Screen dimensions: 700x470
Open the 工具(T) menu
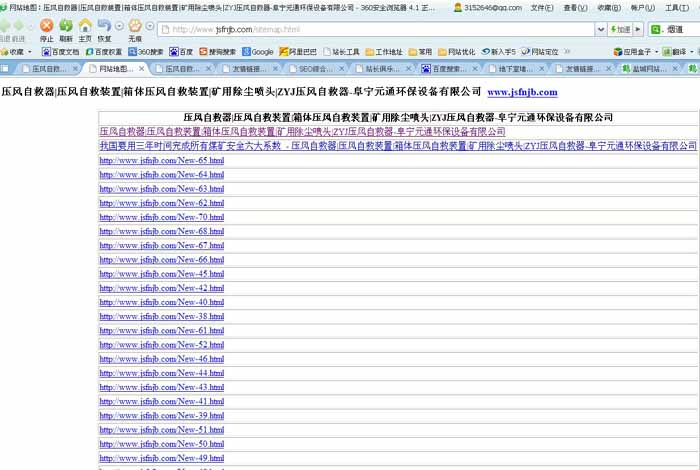click(677, 7)
